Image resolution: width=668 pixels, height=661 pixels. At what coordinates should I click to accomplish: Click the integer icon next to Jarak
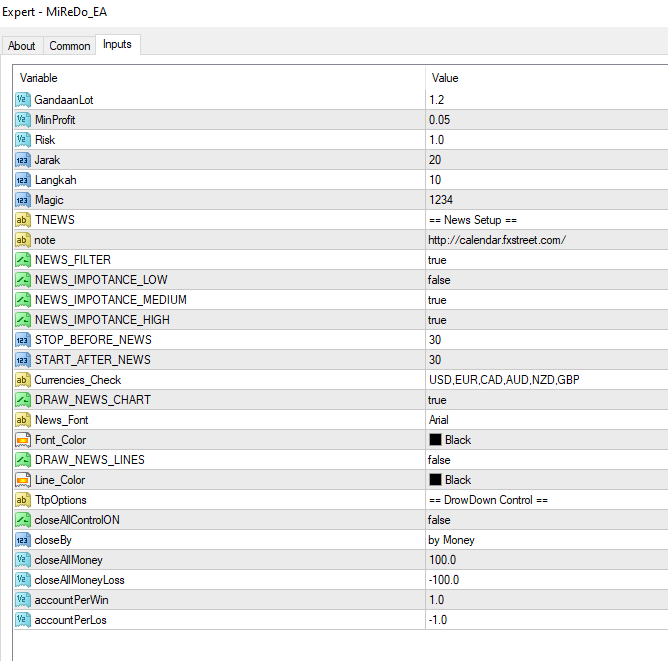point(23,160)
